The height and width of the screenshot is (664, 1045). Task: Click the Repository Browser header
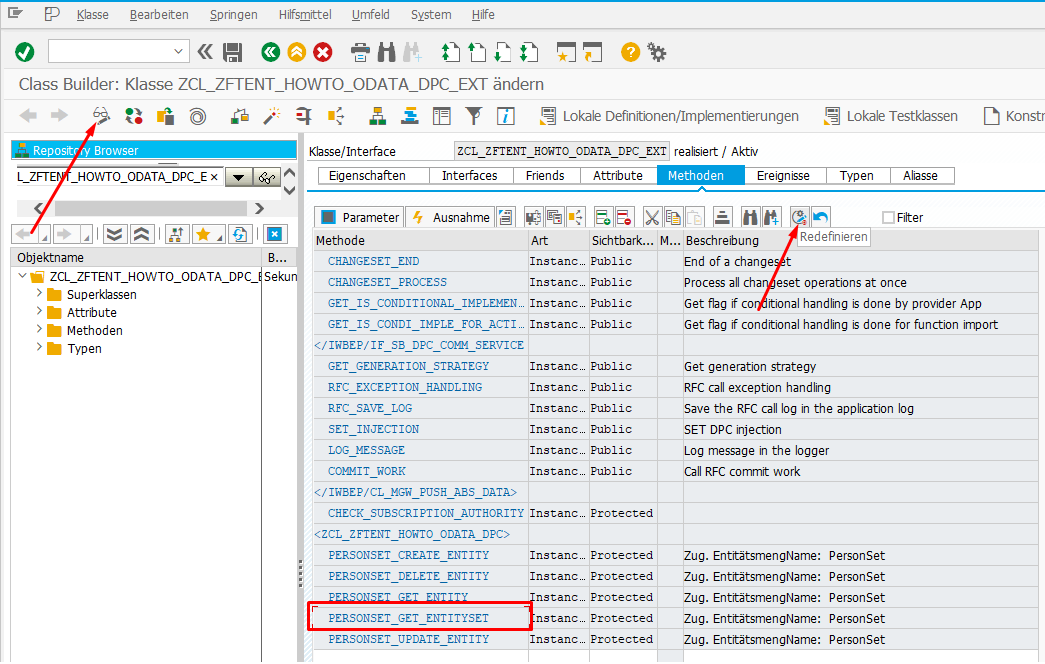tap(154, 150)
